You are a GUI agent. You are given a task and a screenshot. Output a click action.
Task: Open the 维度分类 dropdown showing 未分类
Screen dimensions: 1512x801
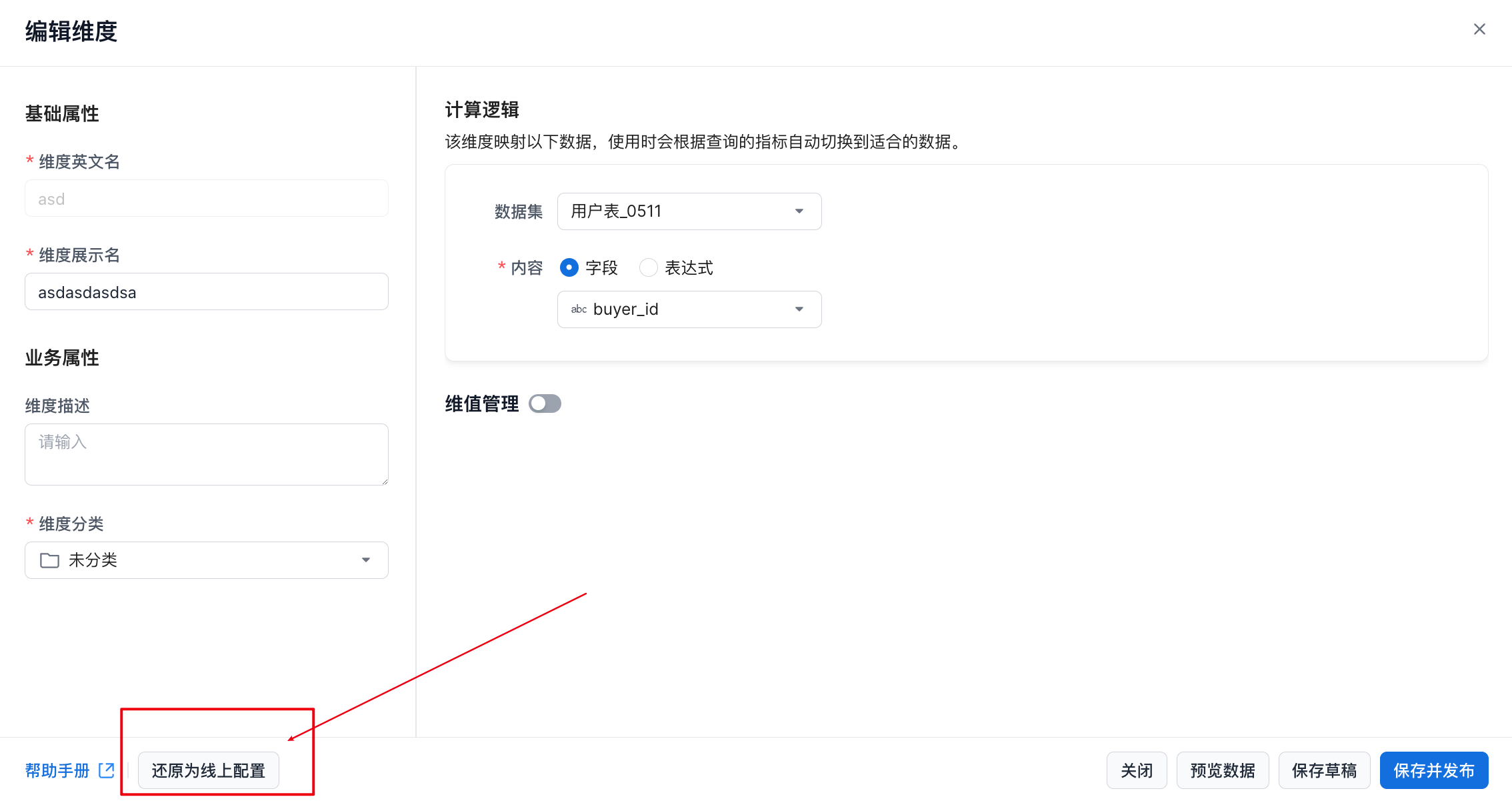coord(207,560)
